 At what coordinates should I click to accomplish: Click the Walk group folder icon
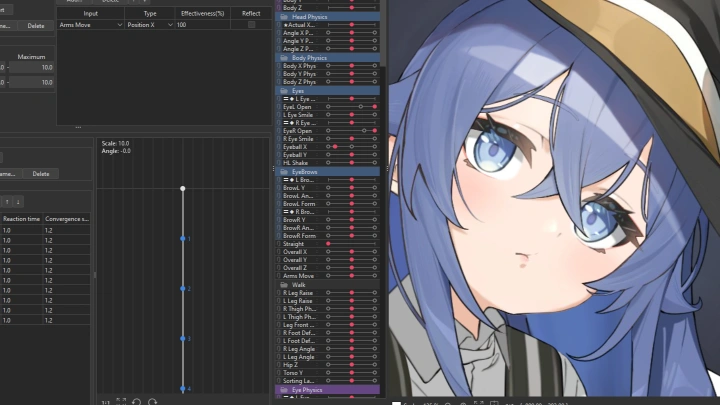284,285
